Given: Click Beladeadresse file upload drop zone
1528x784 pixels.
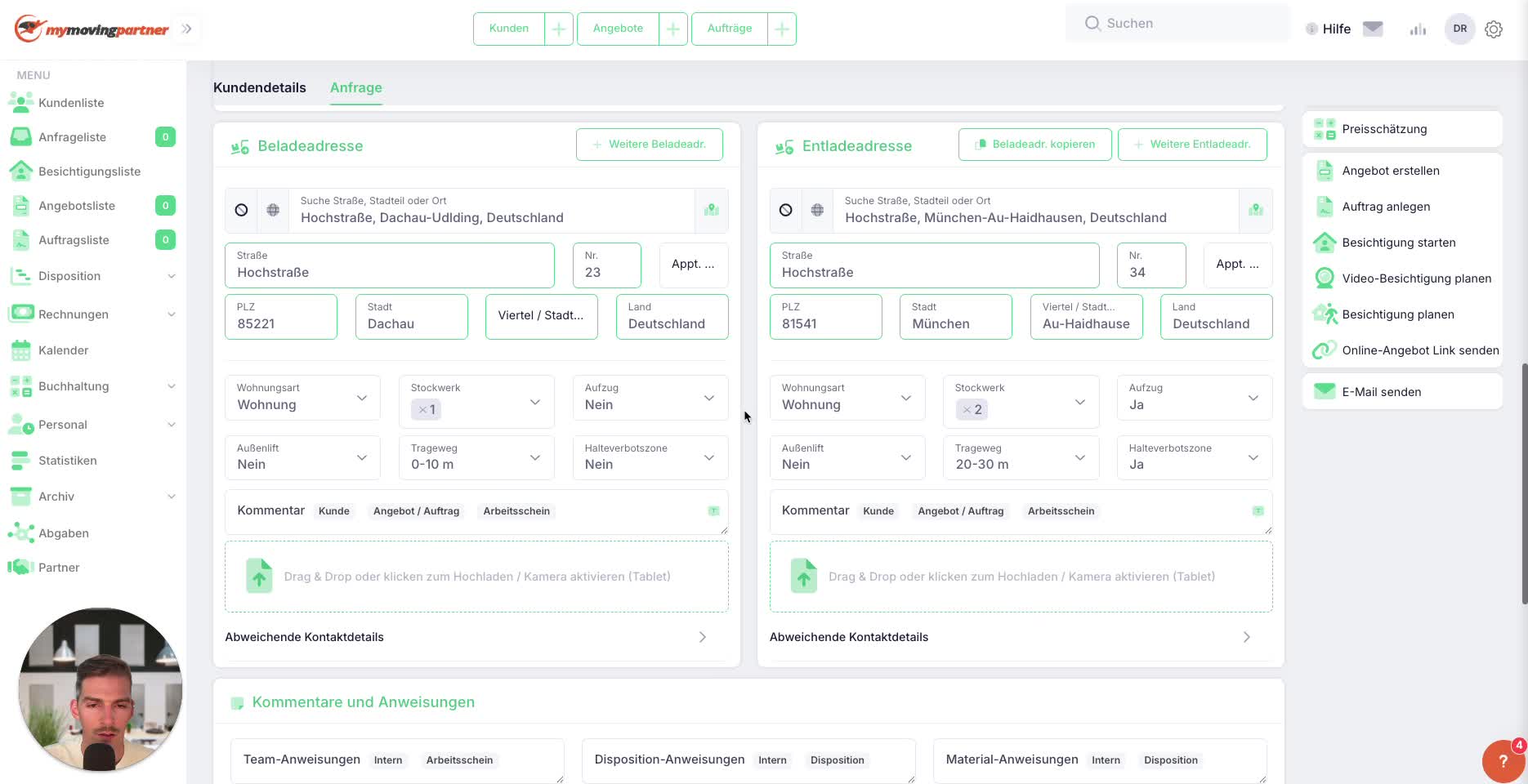Looking at the screenshot, I should click(476, 577).
